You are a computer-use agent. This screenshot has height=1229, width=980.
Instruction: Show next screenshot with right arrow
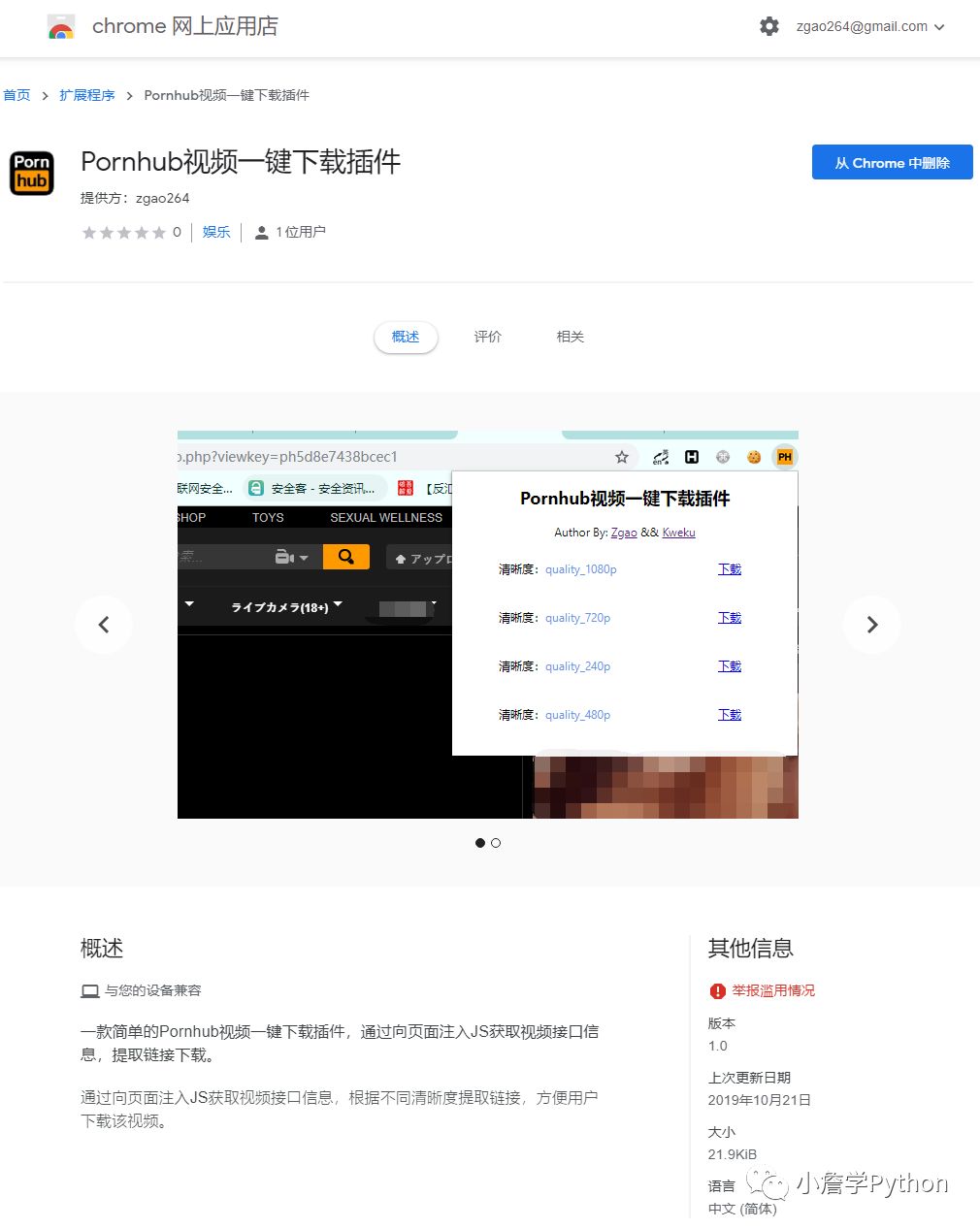pyautogui.click(x=872, y=625)
